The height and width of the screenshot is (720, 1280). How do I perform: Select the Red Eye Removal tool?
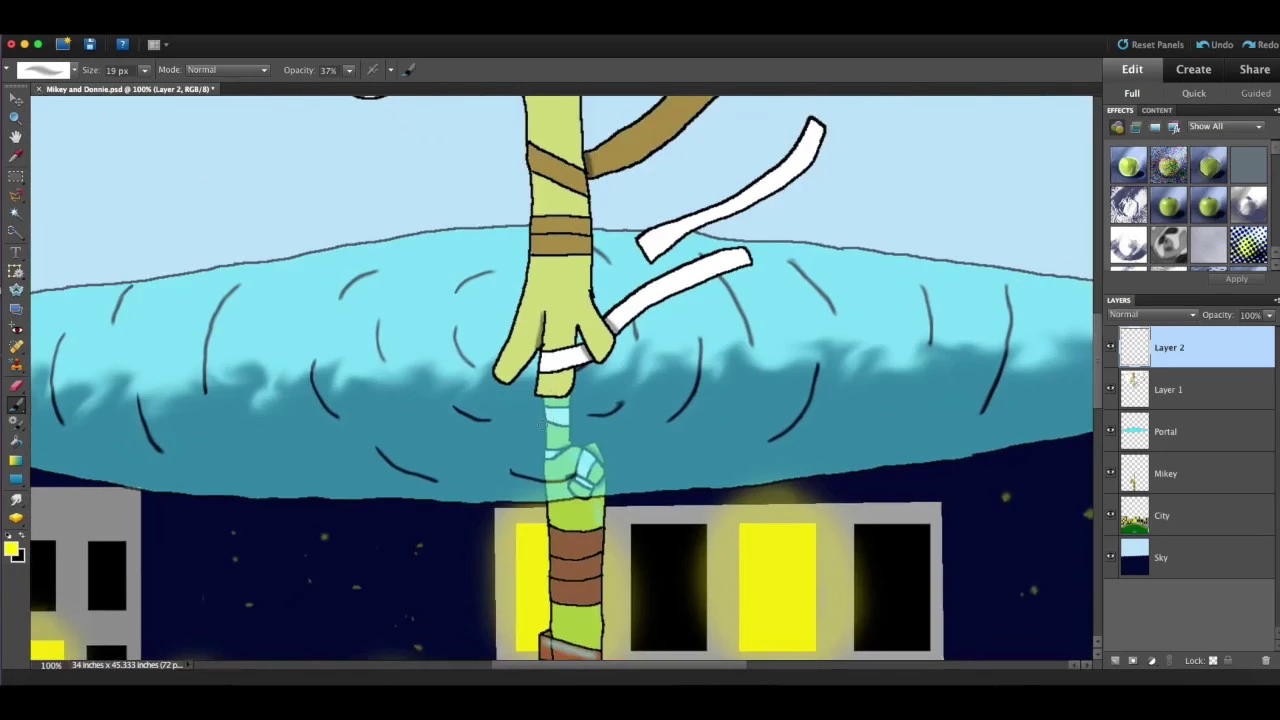(x=16, y=327)
